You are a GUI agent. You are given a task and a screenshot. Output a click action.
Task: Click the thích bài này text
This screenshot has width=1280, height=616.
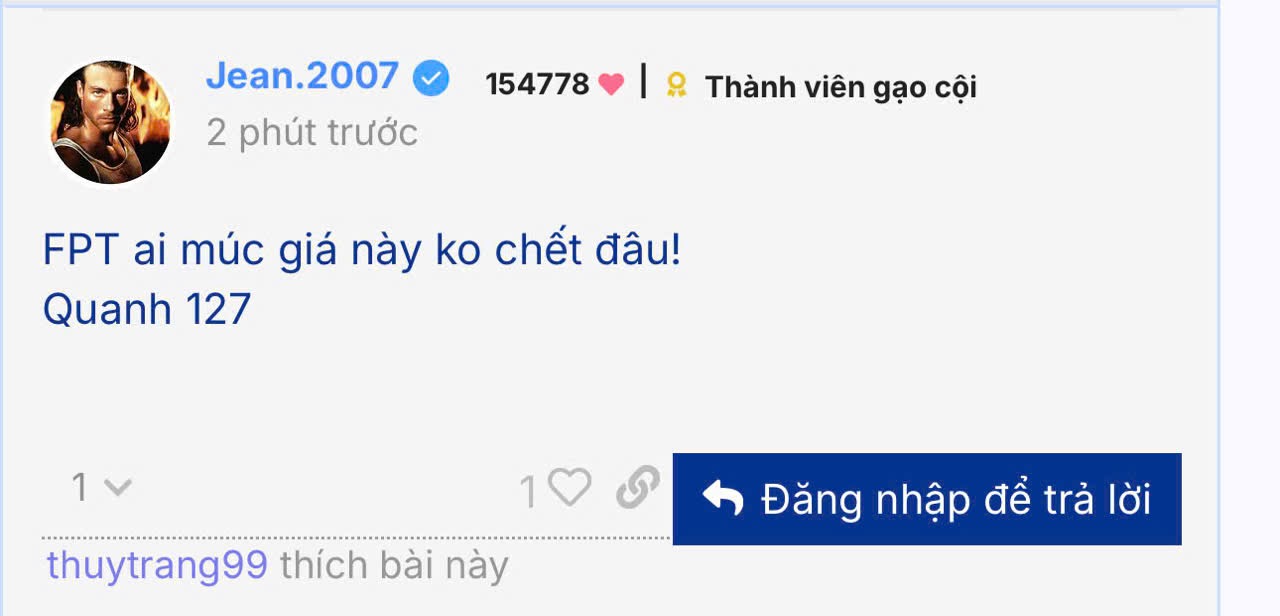coord(394,566)
